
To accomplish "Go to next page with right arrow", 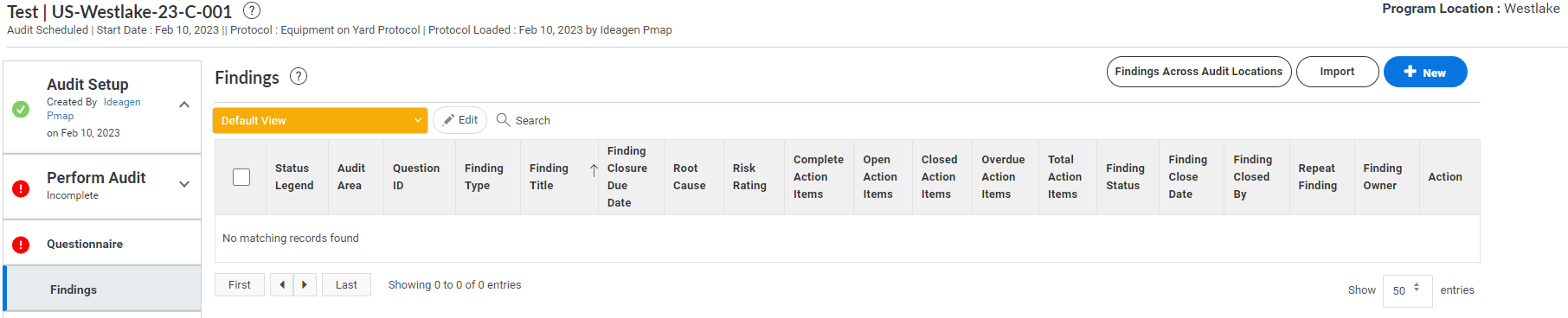I will coord(305,285).
